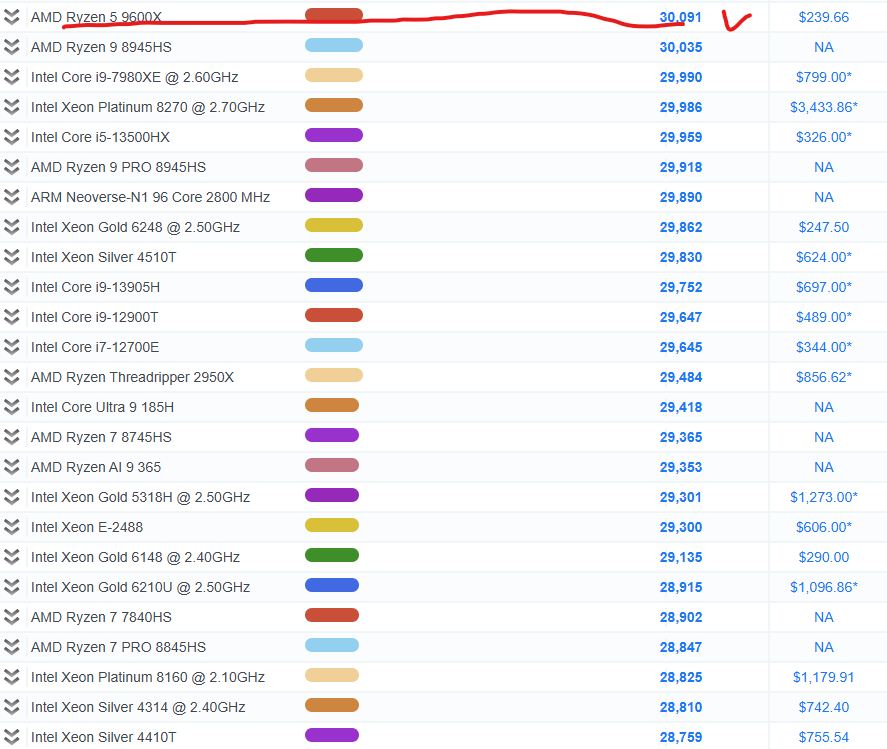
Task: Click the $856.62* price link
Action: tap(824, 377)
